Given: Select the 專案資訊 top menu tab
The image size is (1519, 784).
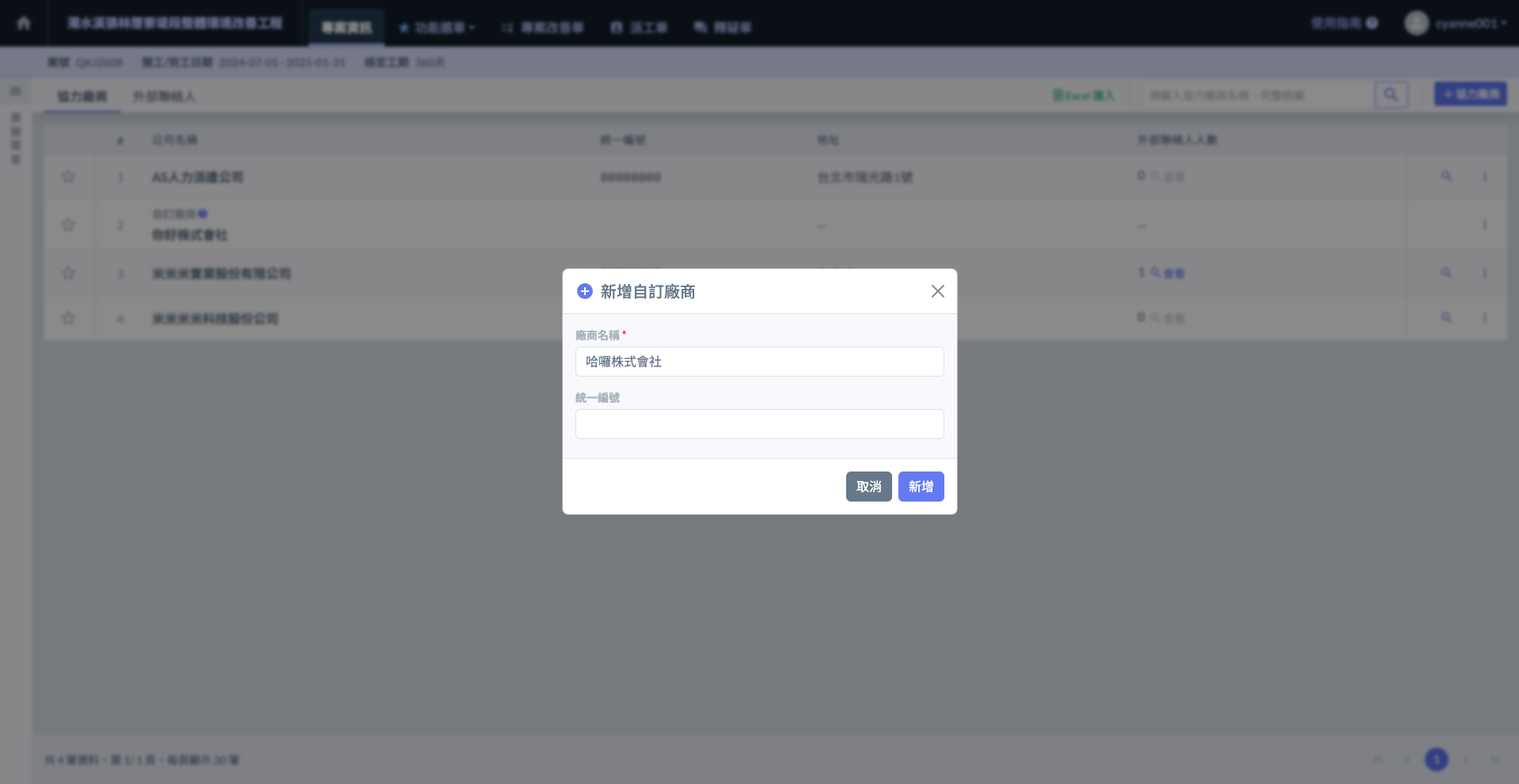Looking at the screenshot, I should [347, 28].
